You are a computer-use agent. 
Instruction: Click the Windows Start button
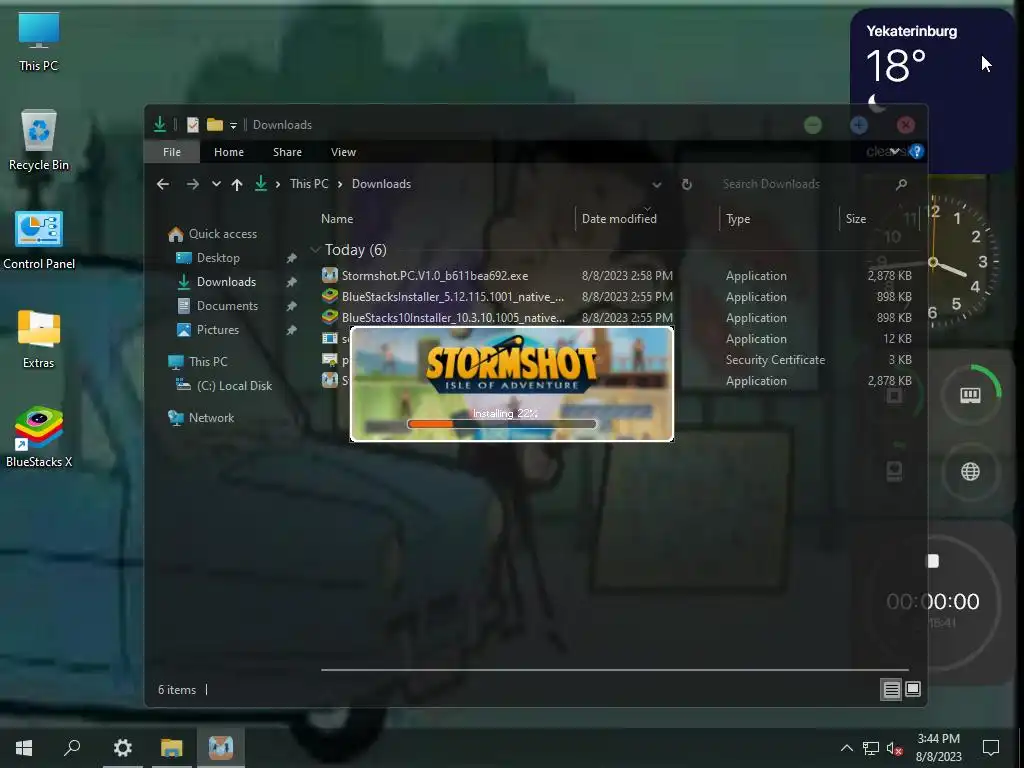[24, 747]
